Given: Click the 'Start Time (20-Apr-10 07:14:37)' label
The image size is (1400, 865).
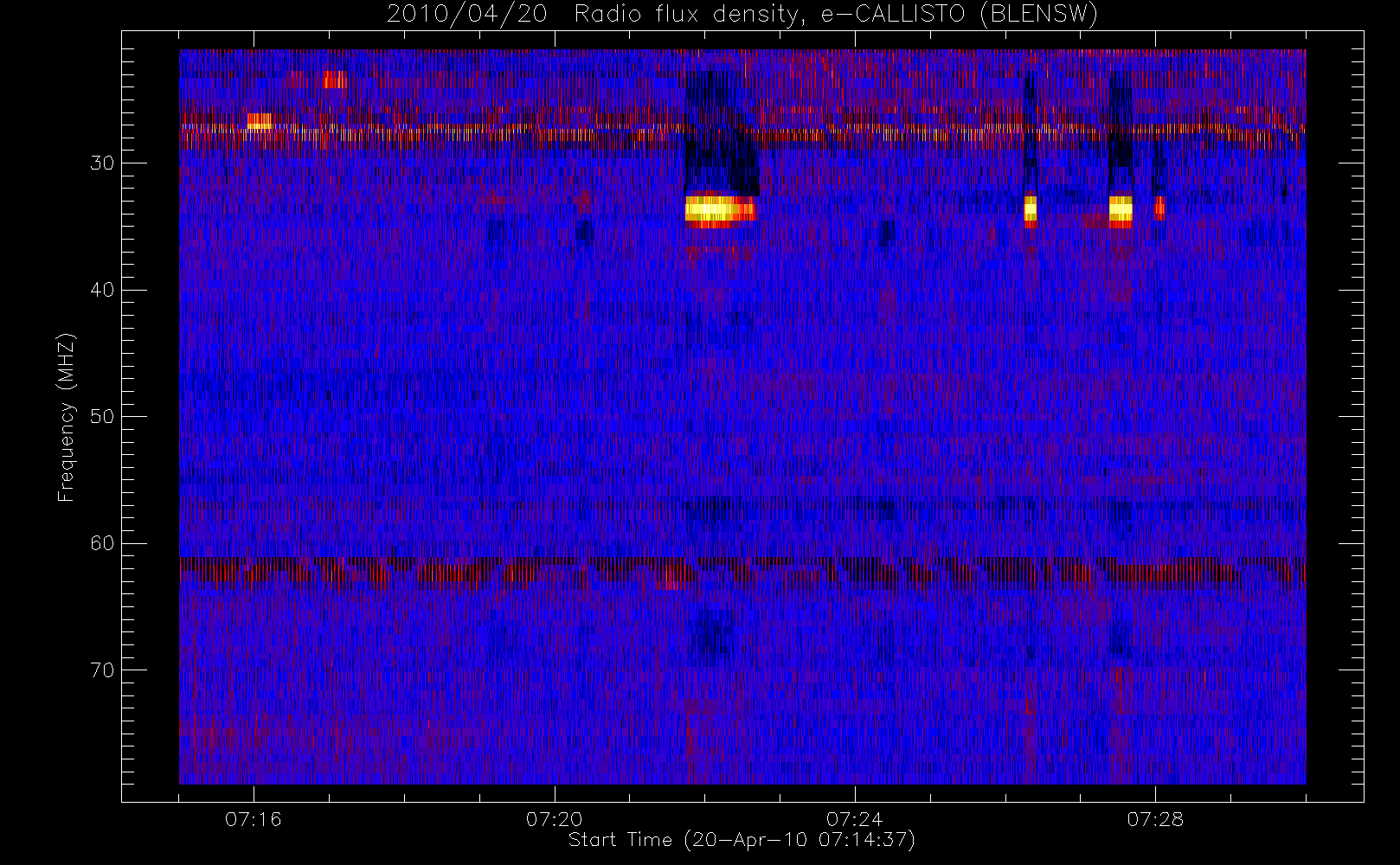Looking at the screenshot, I should tap(742, 840).
